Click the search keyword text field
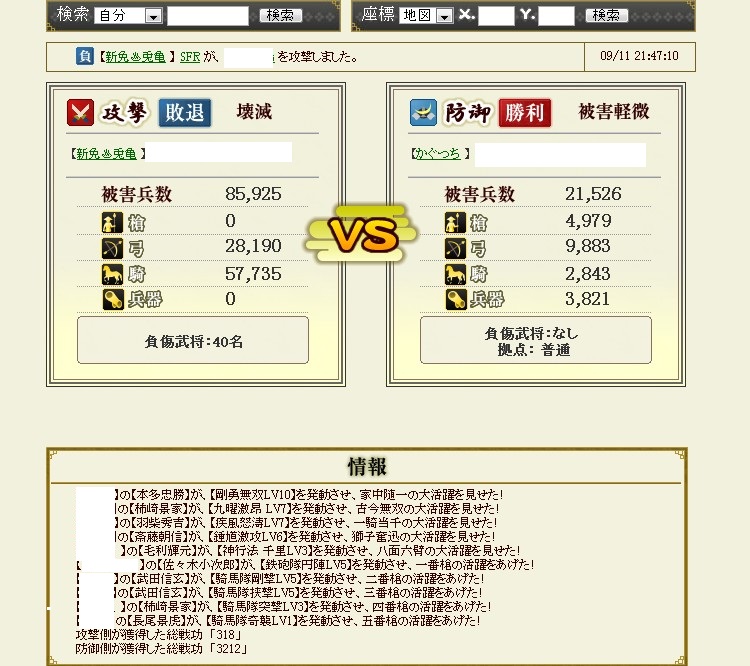The height and width of the screenshot is (666, 750). click(208, 16)
